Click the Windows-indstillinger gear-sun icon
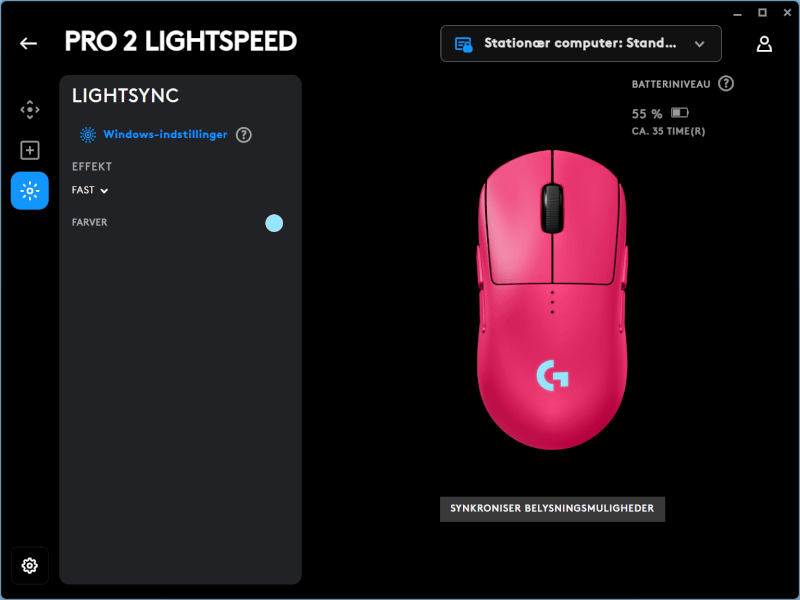This screenshot has height=600, width=800. 88,135
